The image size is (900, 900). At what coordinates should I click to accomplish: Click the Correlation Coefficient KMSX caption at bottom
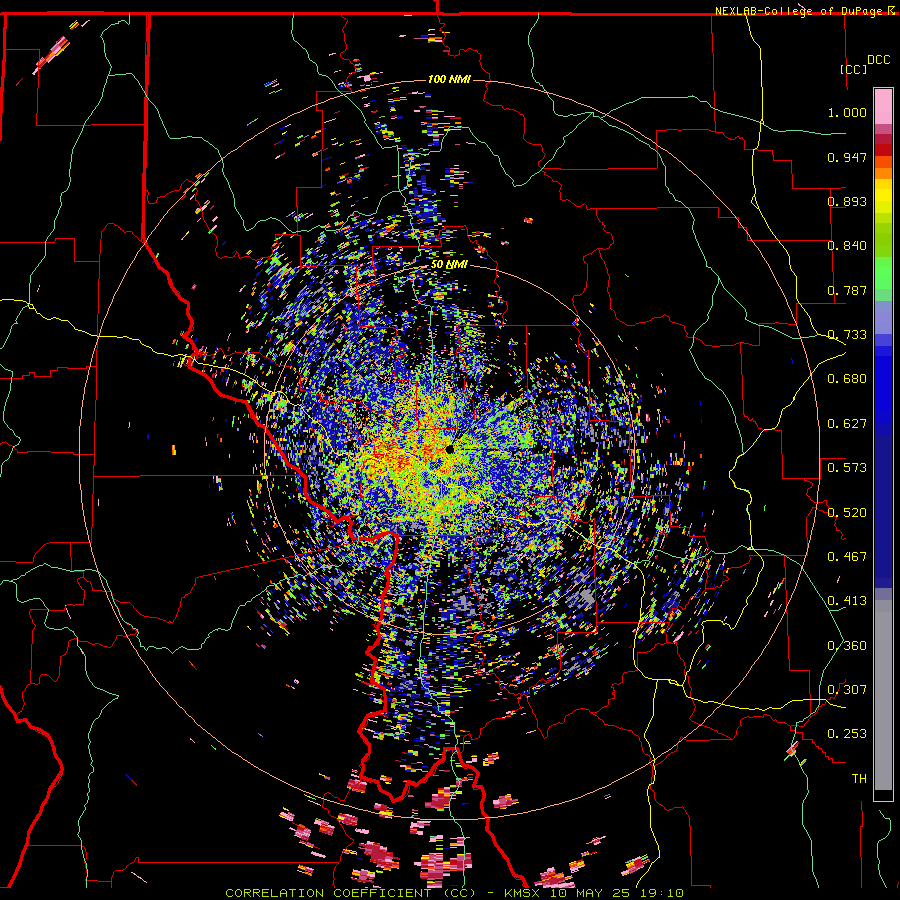point(454,893)
